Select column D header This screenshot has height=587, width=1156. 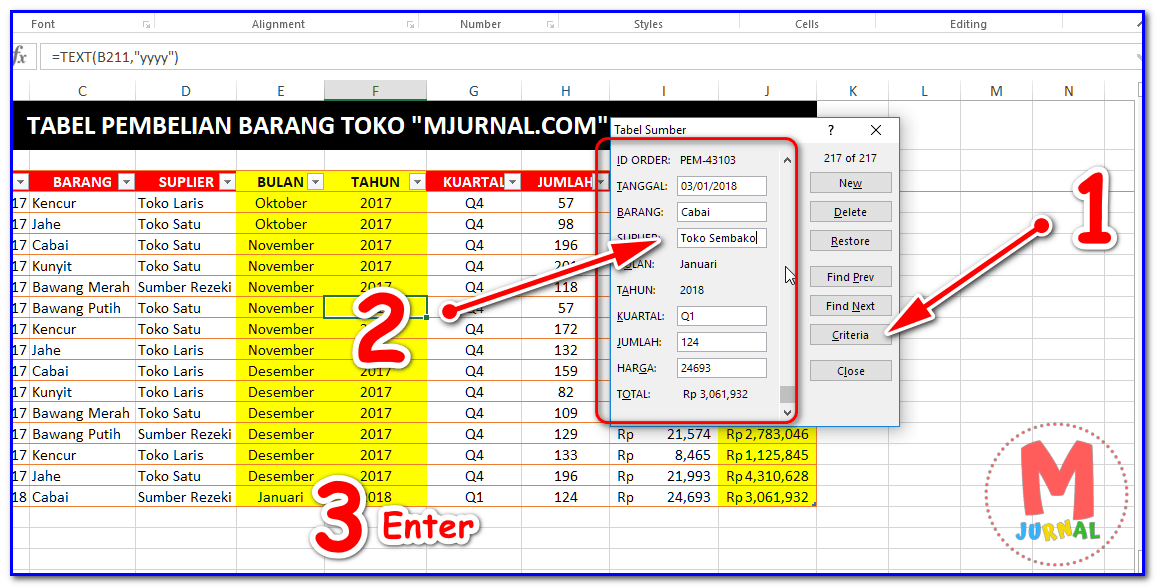[x=185, y=91]
